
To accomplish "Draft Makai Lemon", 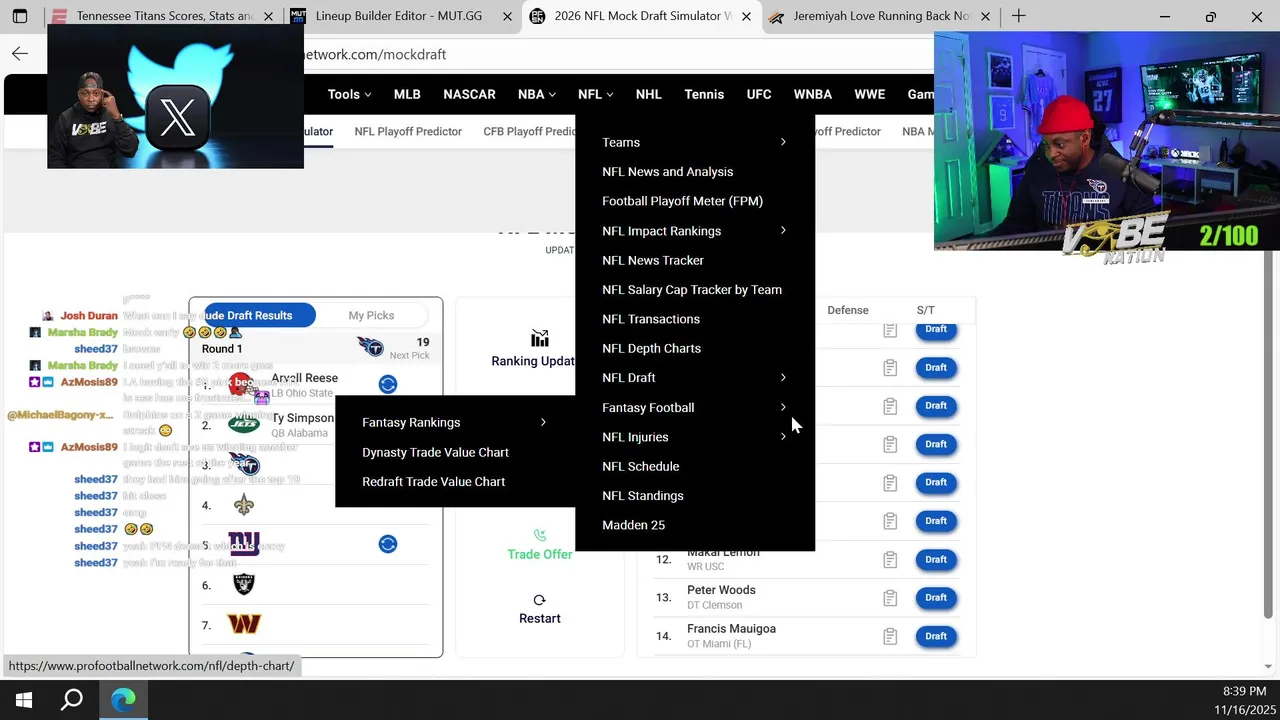I will tap(936, 559).
